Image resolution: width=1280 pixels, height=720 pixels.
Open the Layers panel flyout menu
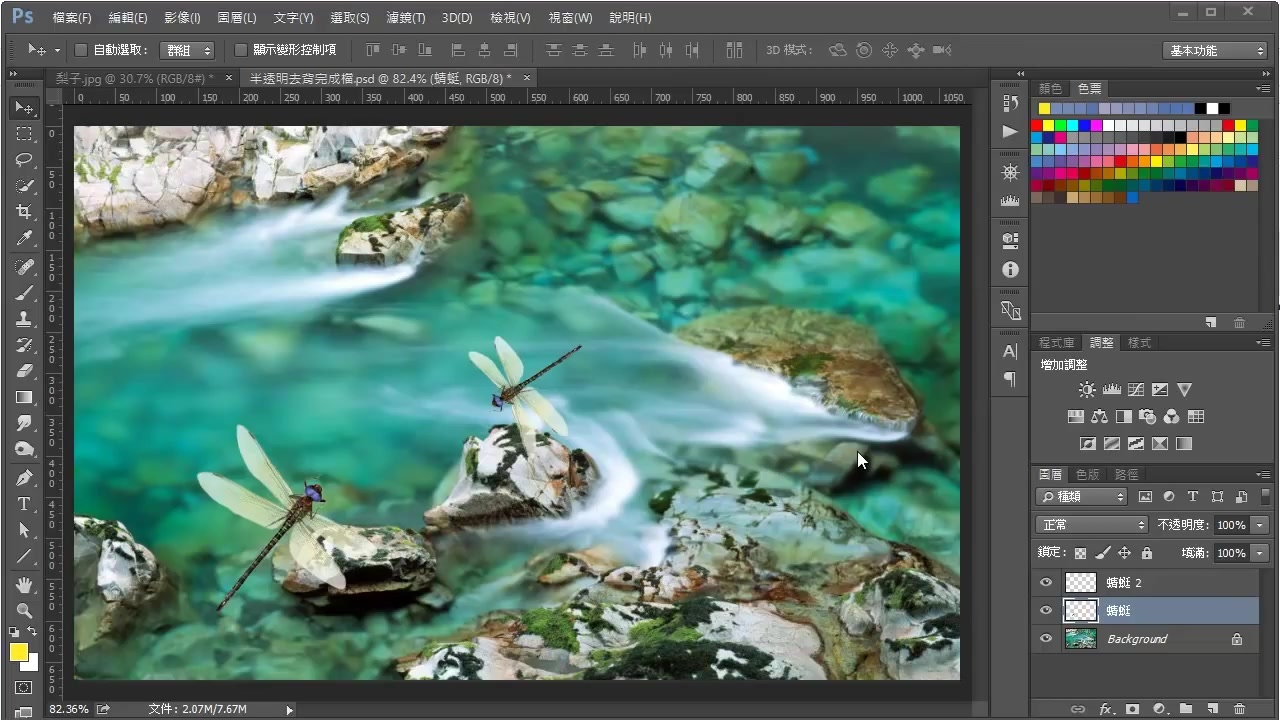click(1263, 474)
